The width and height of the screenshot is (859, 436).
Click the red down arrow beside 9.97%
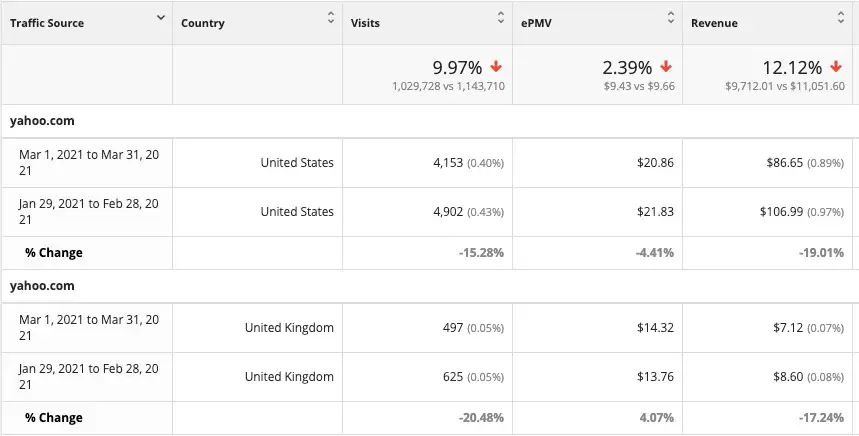click(496, 67)
